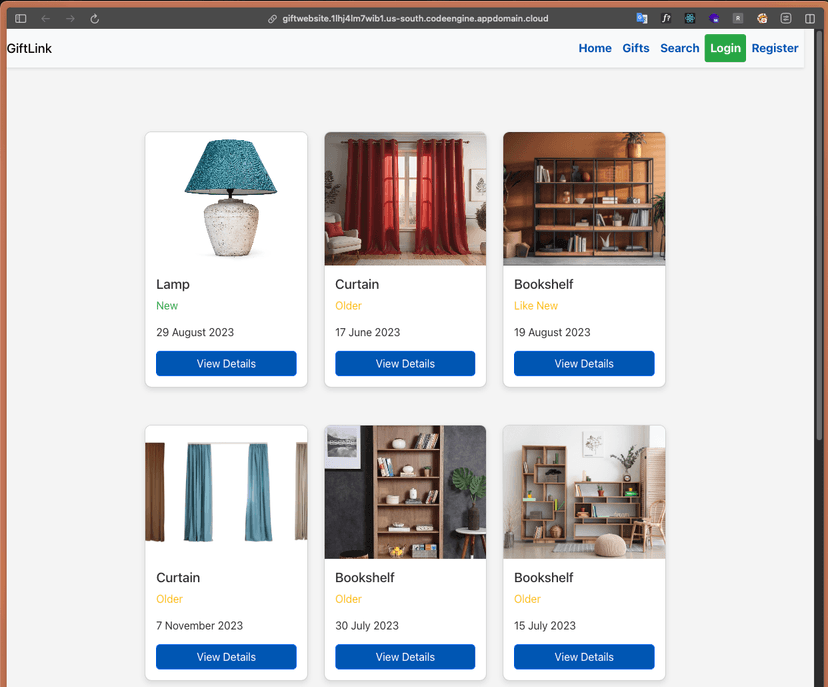Open the Gifts nav link
828x687 pixels.
636,48
